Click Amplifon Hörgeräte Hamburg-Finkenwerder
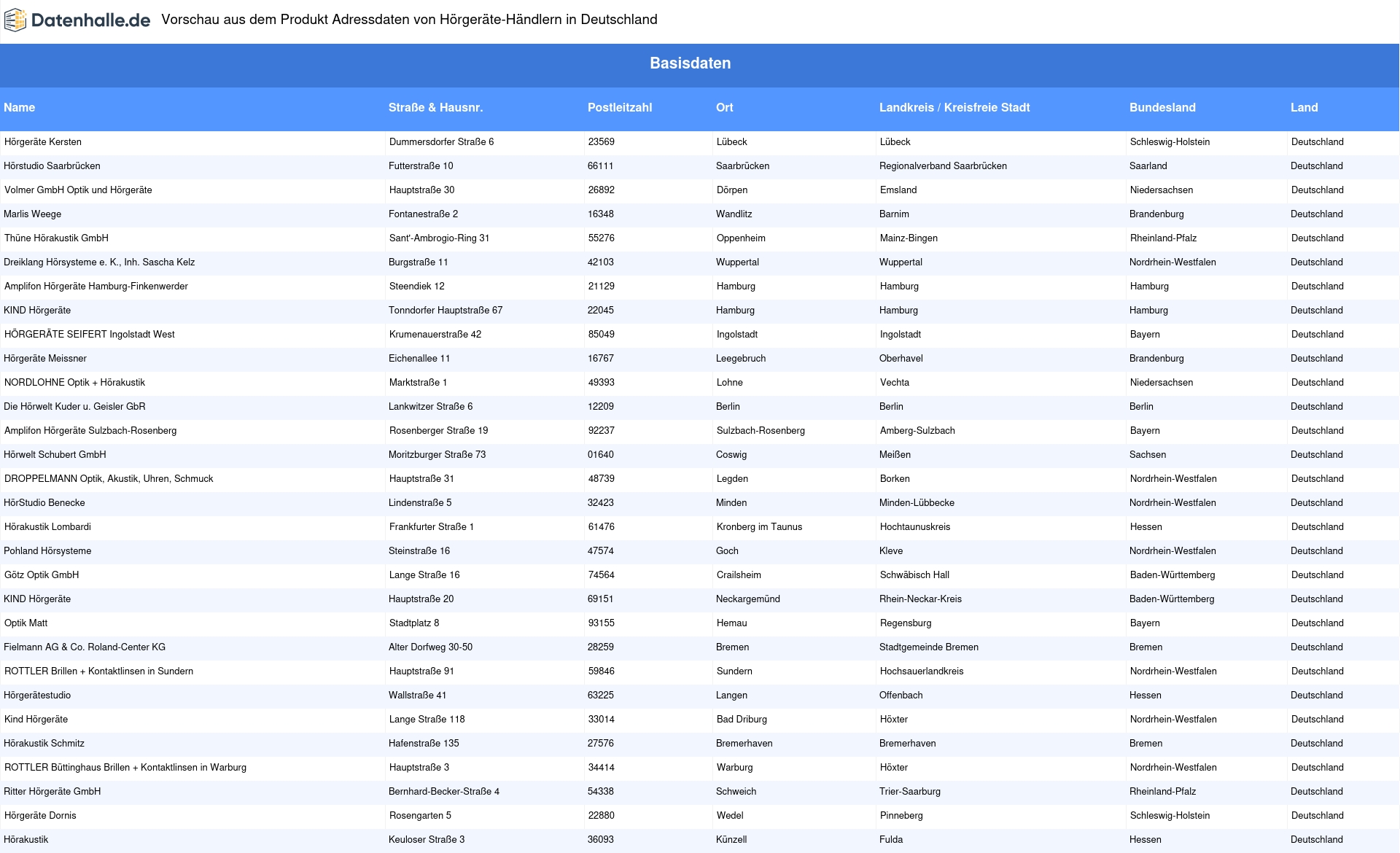The image size is (1400, 853). point(96,287)
